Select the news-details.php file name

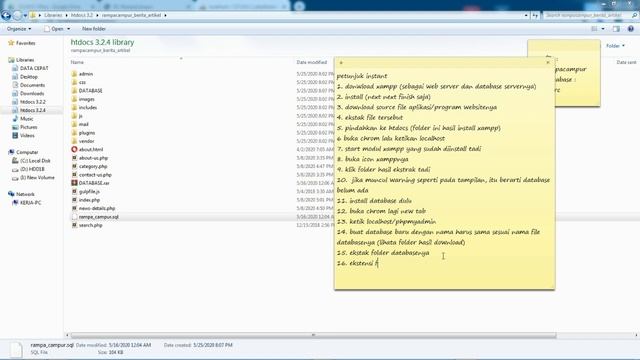point(97,208)
